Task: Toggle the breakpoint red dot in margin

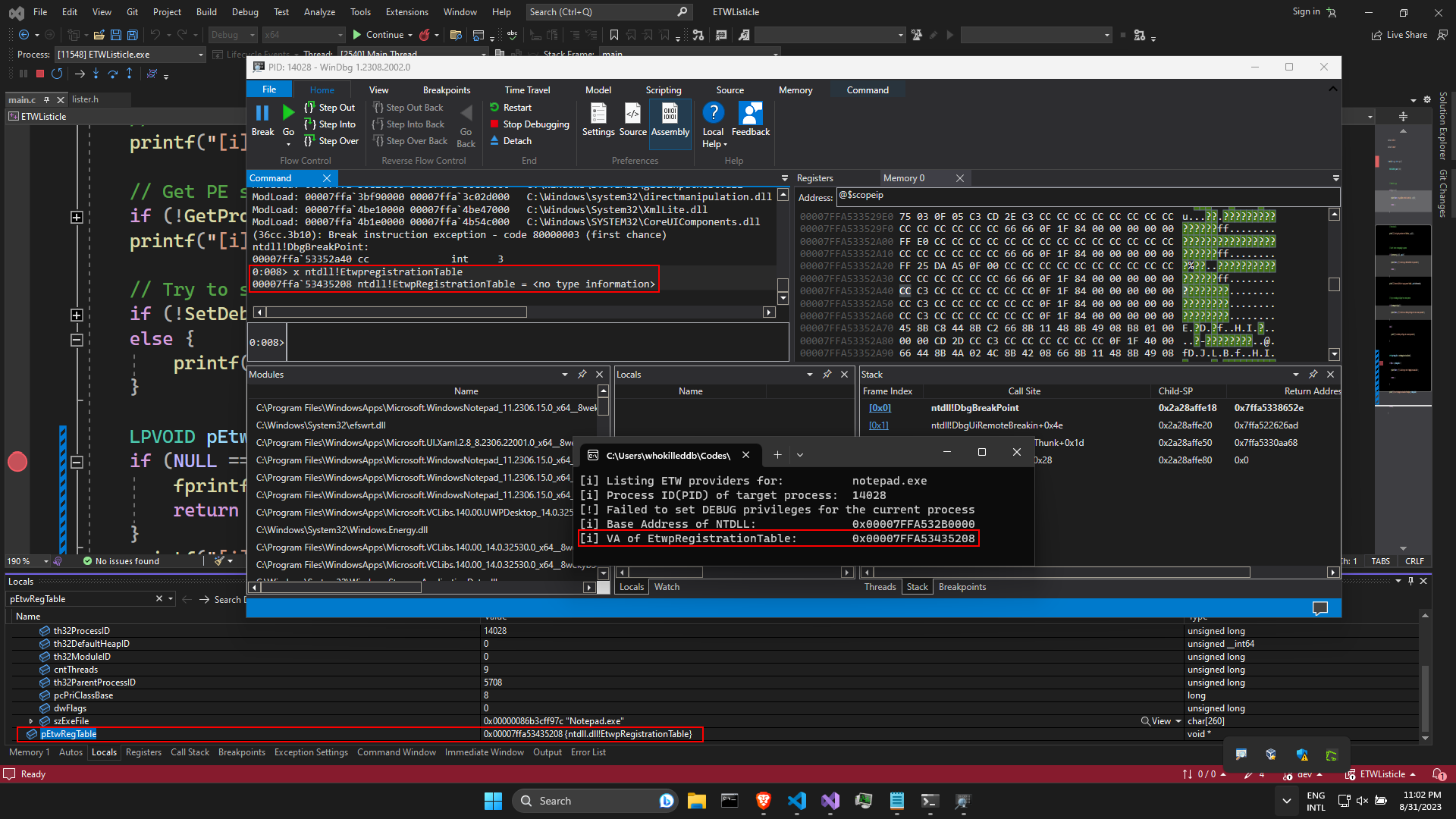Action: tap(17, 462)
